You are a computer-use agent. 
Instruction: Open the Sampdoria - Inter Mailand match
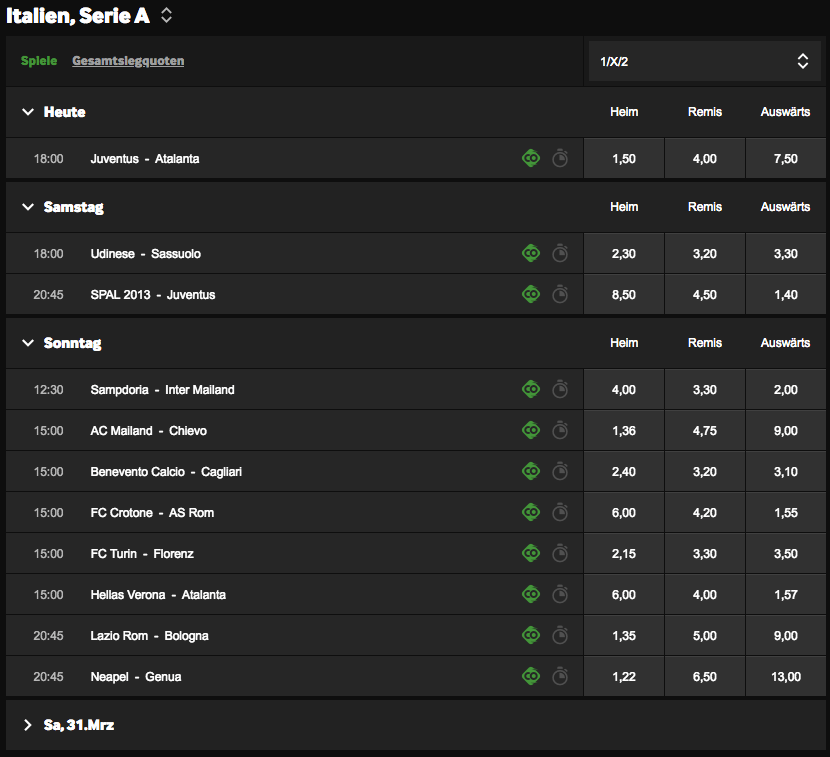click(162, 390)
